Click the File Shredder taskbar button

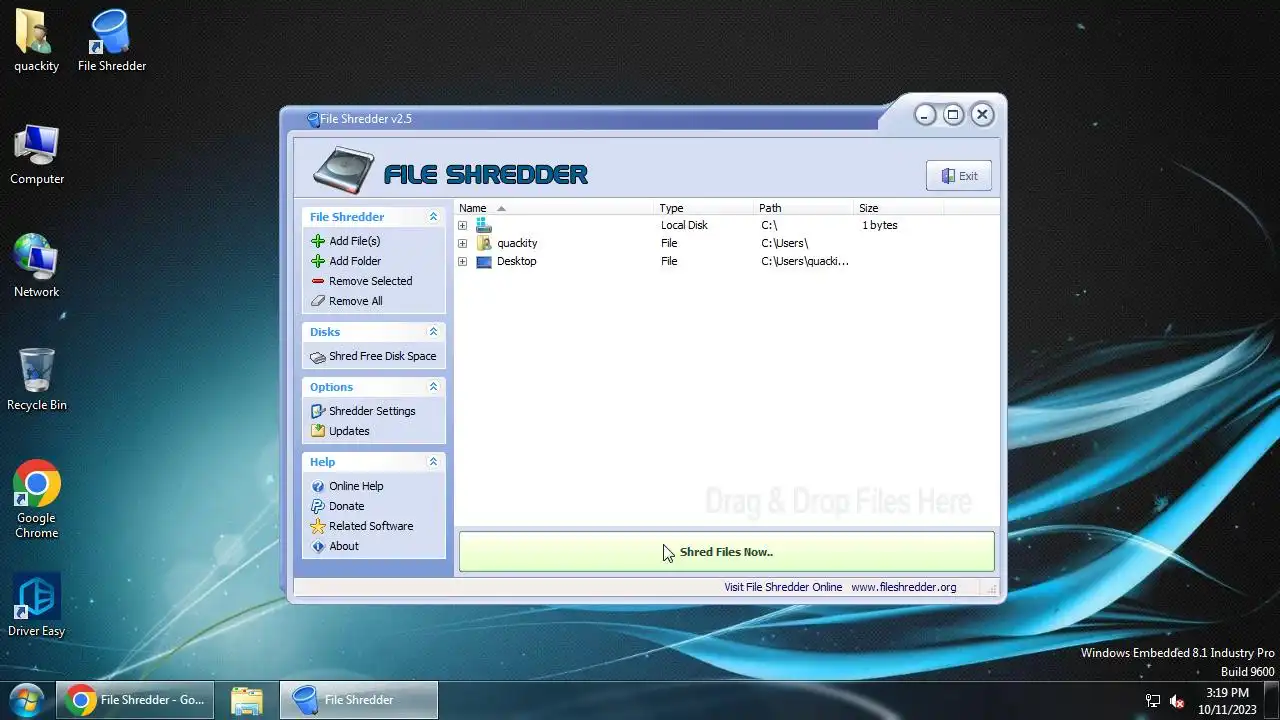click(x=359, y=700)
